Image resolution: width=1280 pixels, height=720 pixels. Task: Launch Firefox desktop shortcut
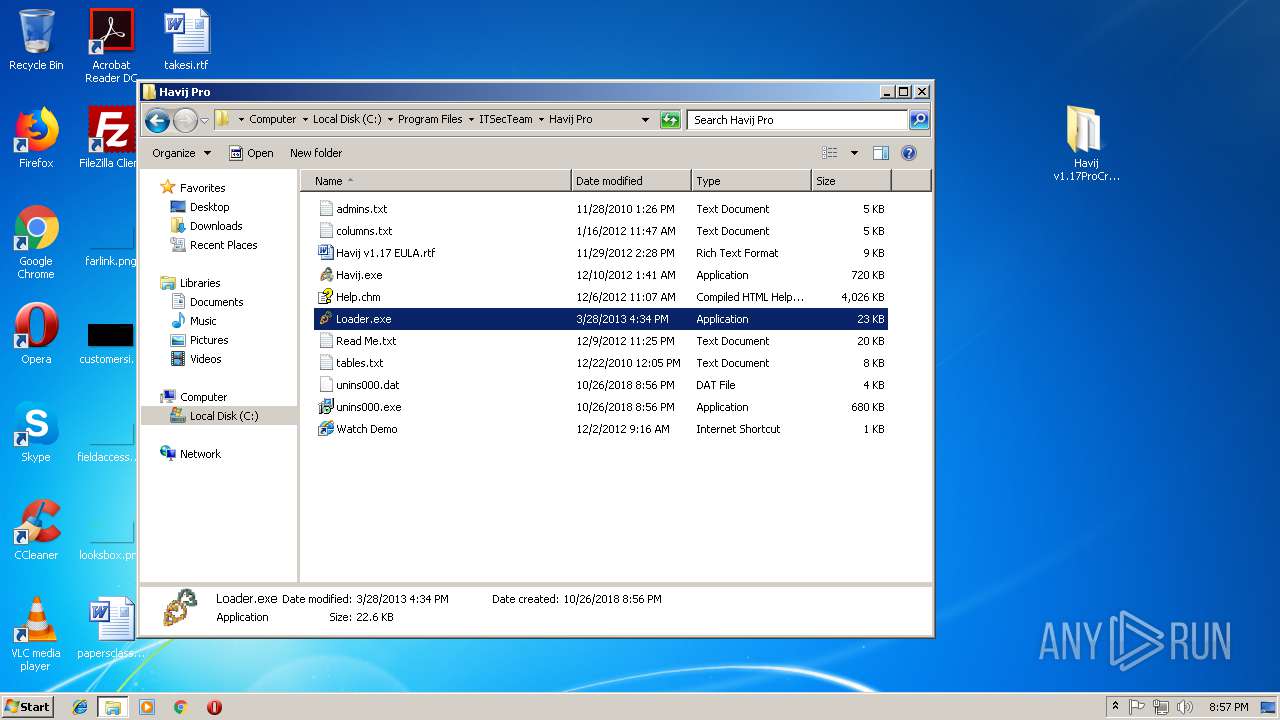(36, 138)
